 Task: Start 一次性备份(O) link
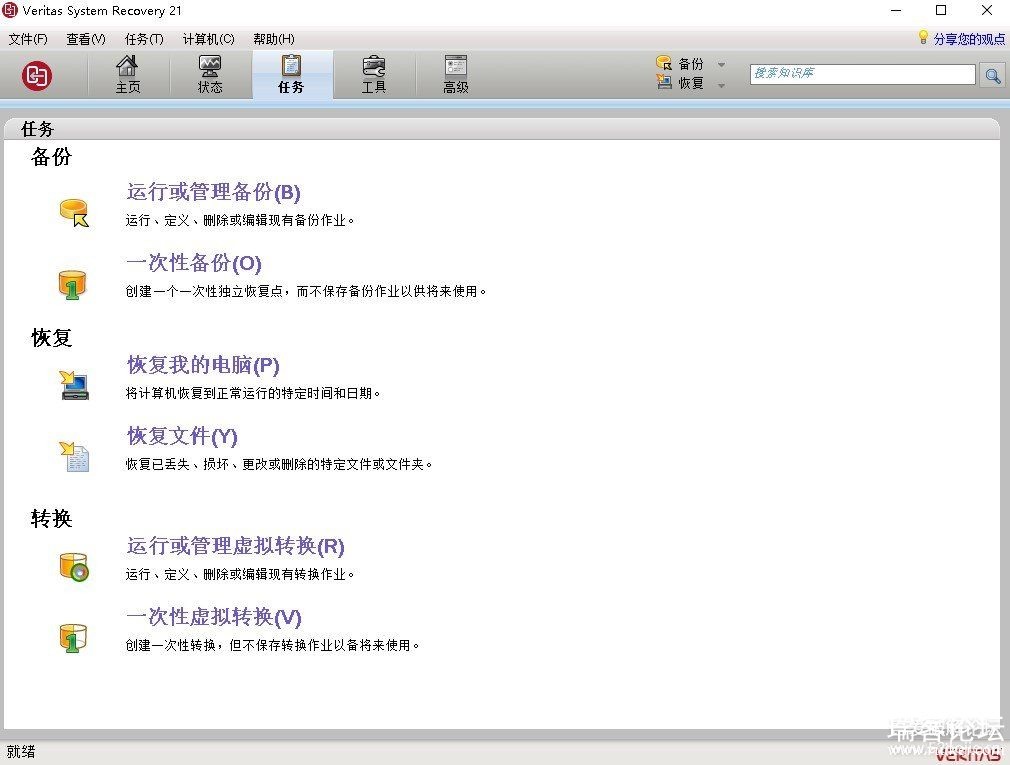194,263
